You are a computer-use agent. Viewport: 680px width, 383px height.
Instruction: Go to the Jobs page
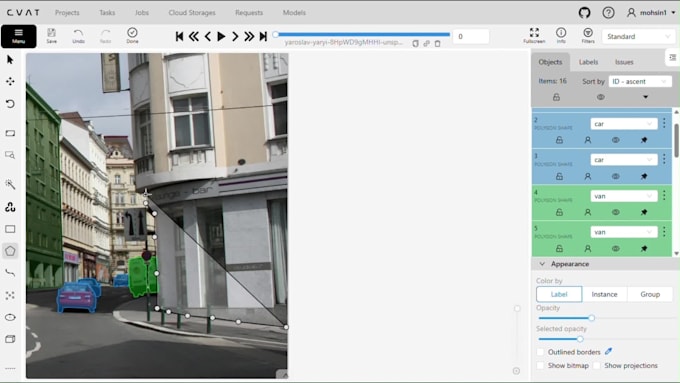coord(142,13)
